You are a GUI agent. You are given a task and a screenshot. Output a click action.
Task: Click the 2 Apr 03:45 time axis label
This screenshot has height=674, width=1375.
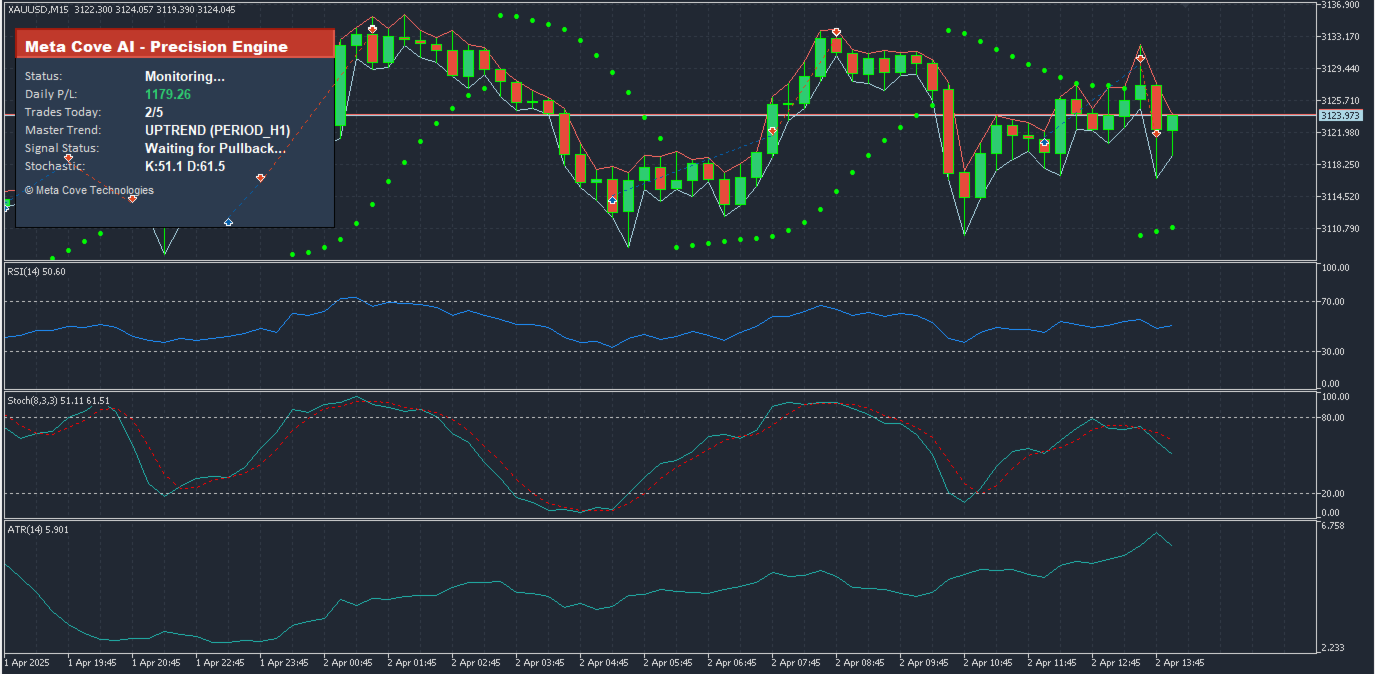(x=540, y=662)
